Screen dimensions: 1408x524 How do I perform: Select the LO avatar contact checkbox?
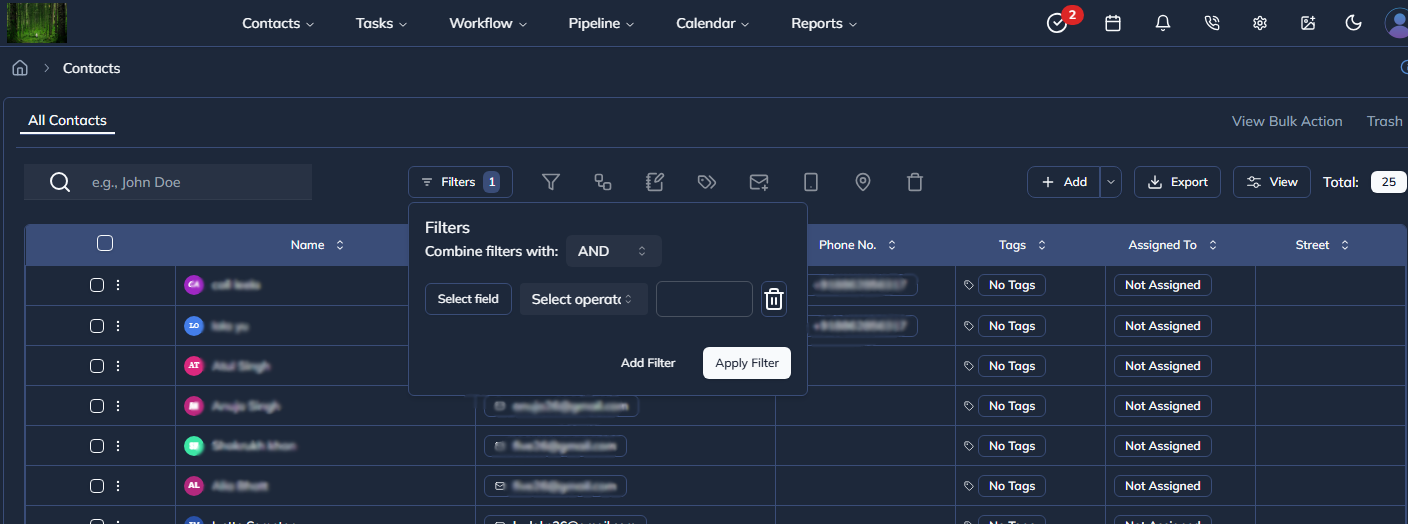[97, 326]
